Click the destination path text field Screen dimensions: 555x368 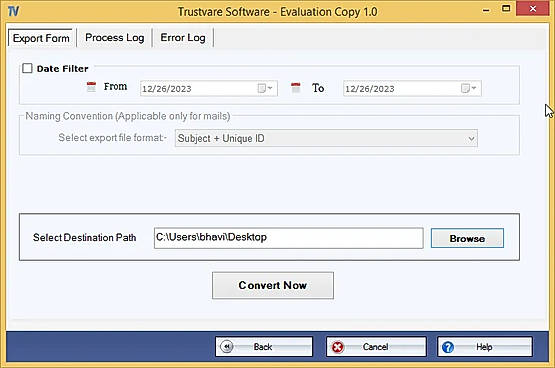tap(288, 238)
